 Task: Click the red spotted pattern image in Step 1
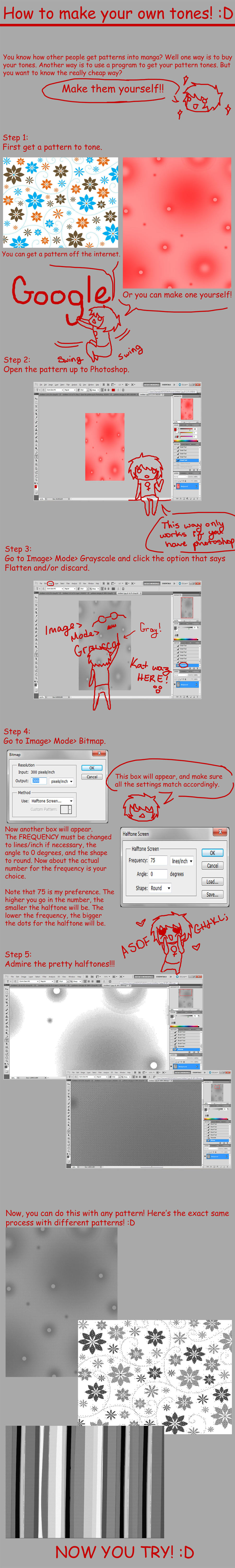click(x=177, y=223)
